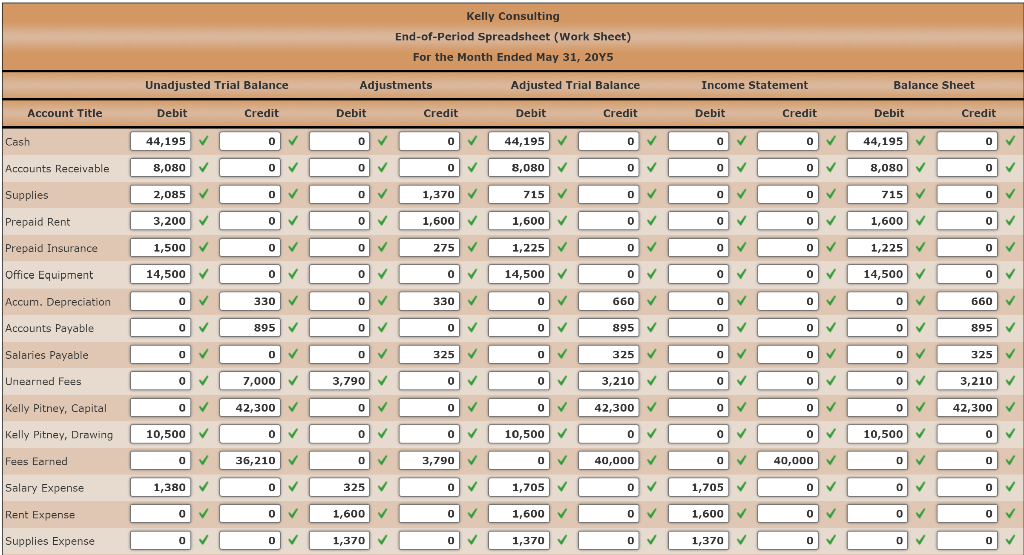Image resolution: width=1024 pixels, height=555 pixels.
Task: Click the checkmark next to Fees Earned adjusted credit 40,000
Action: click(652, 461)
